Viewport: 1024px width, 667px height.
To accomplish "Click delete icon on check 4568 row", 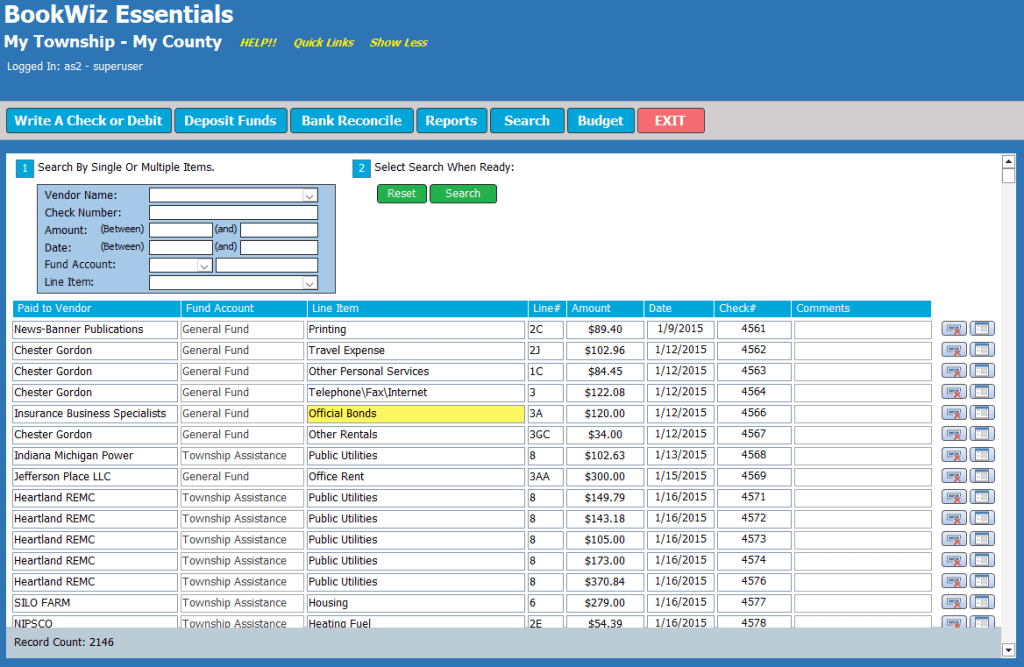I will pos(954,455).
